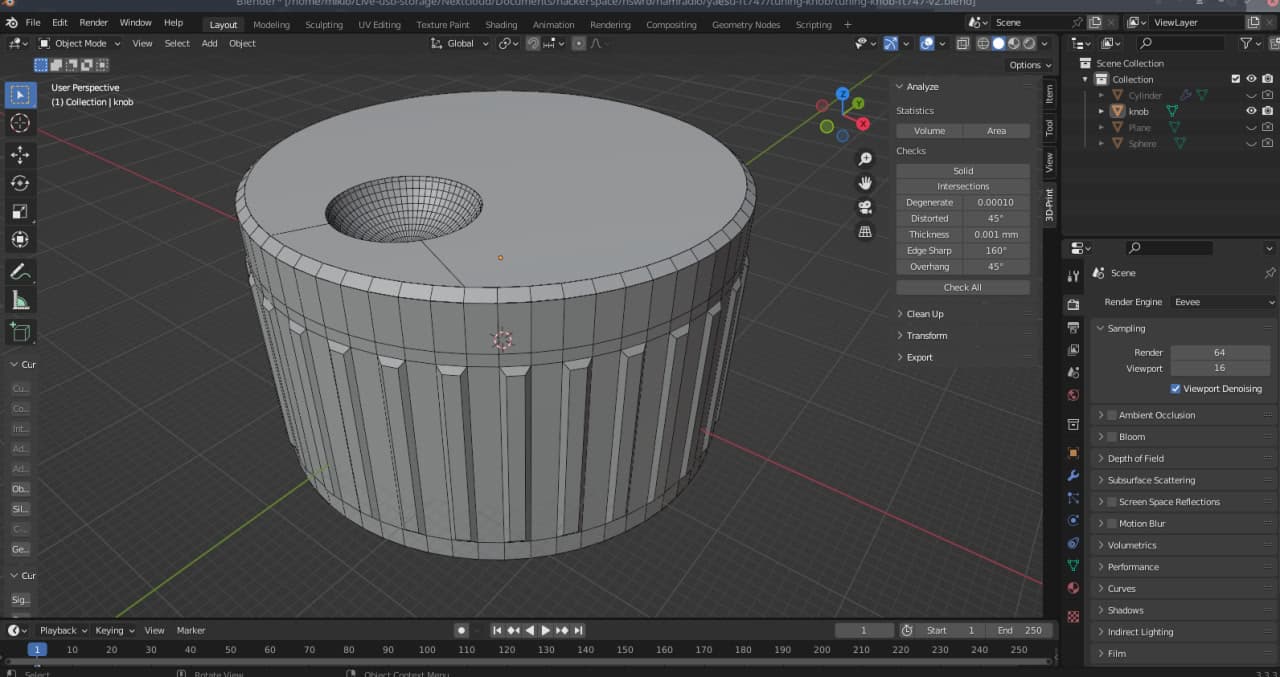Enable the Ambient Occlusion checkbox
This screenshot has width=1280, height=677.
[1112, 415]
